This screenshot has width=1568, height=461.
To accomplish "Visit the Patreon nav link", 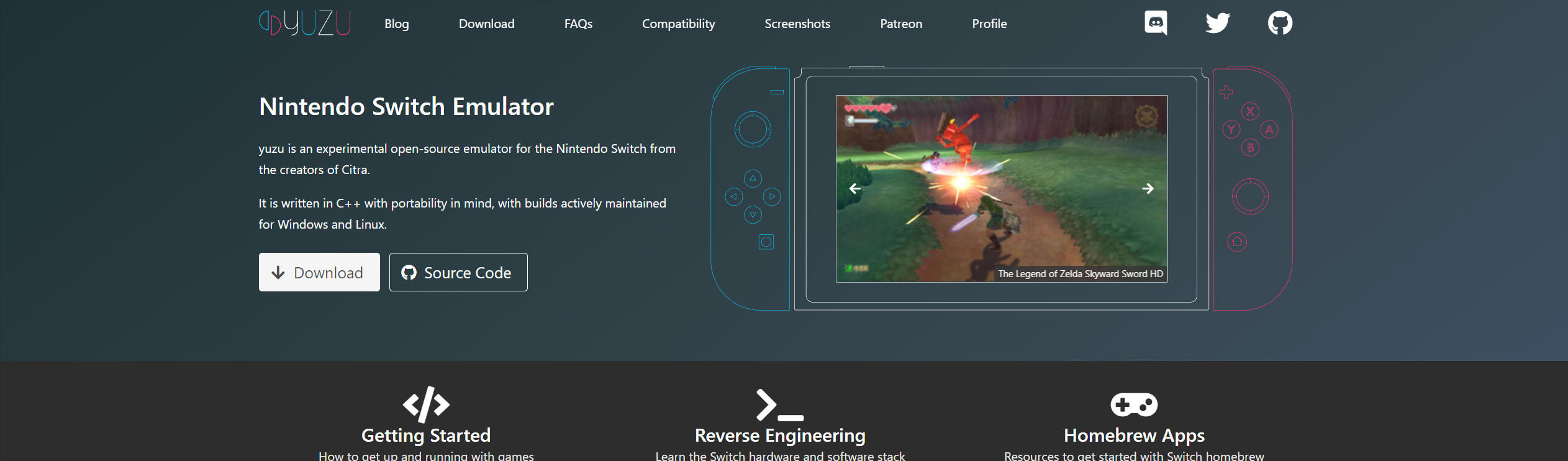I will pyautogui.click(x=901, y=24).
